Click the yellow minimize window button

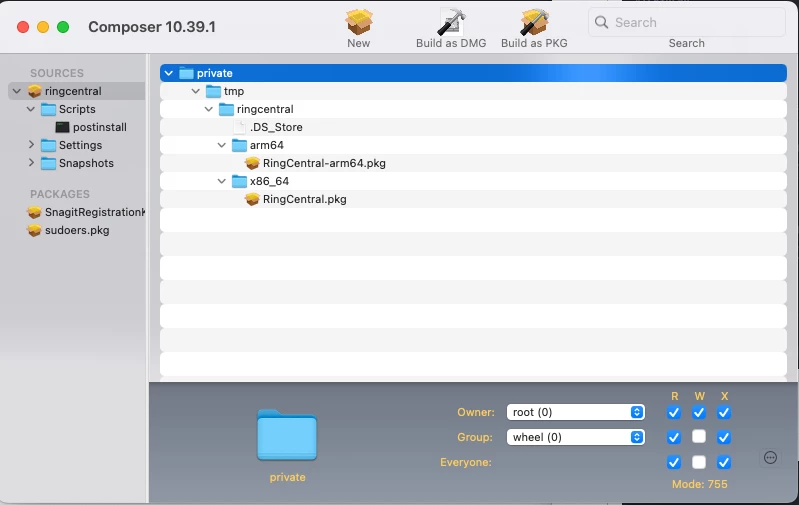tap(43, 27)
